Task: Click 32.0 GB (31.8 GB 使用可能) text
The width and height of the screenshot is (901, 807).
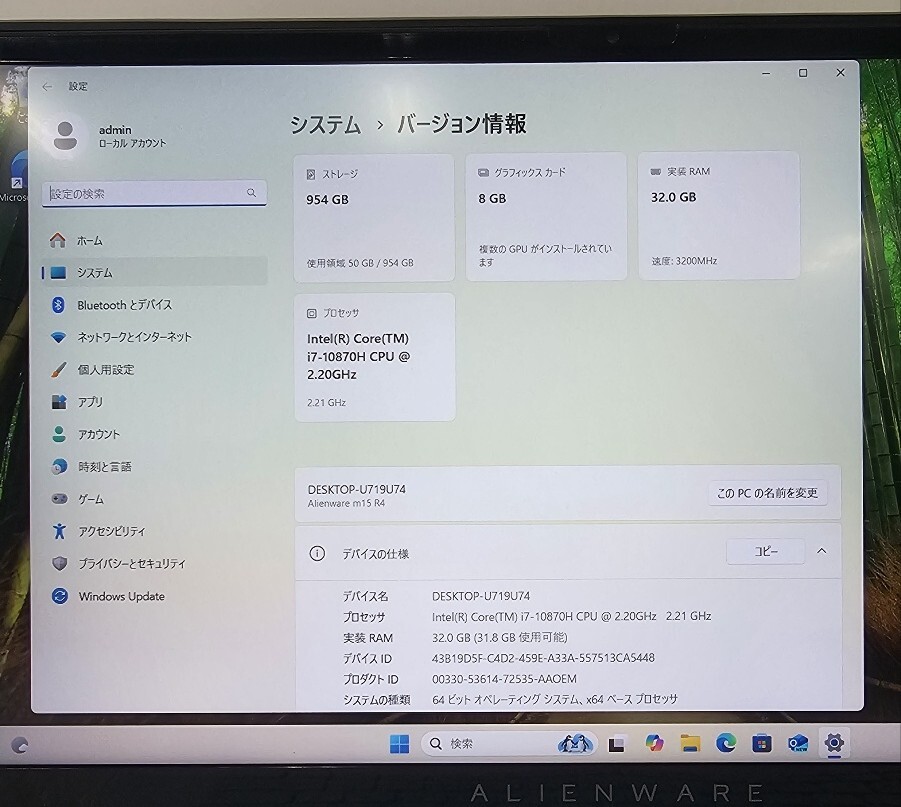Action: pos(499,637)
